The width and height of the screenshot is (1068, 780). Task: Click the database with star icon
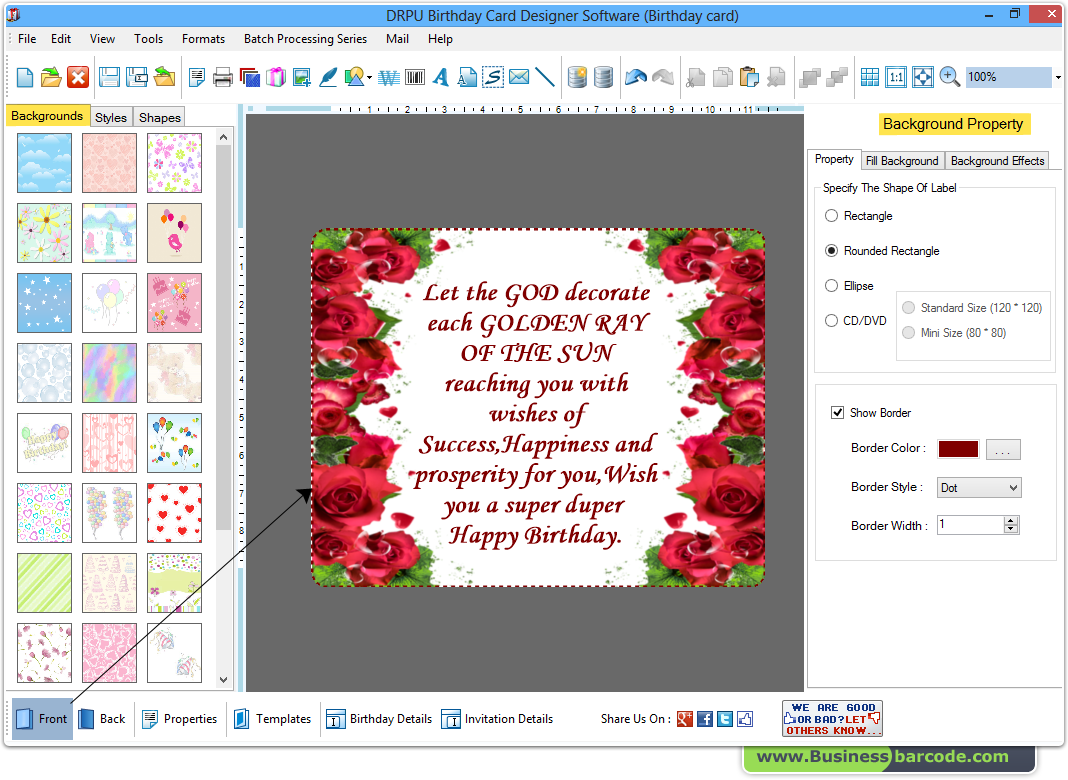[x=578, y=77]
